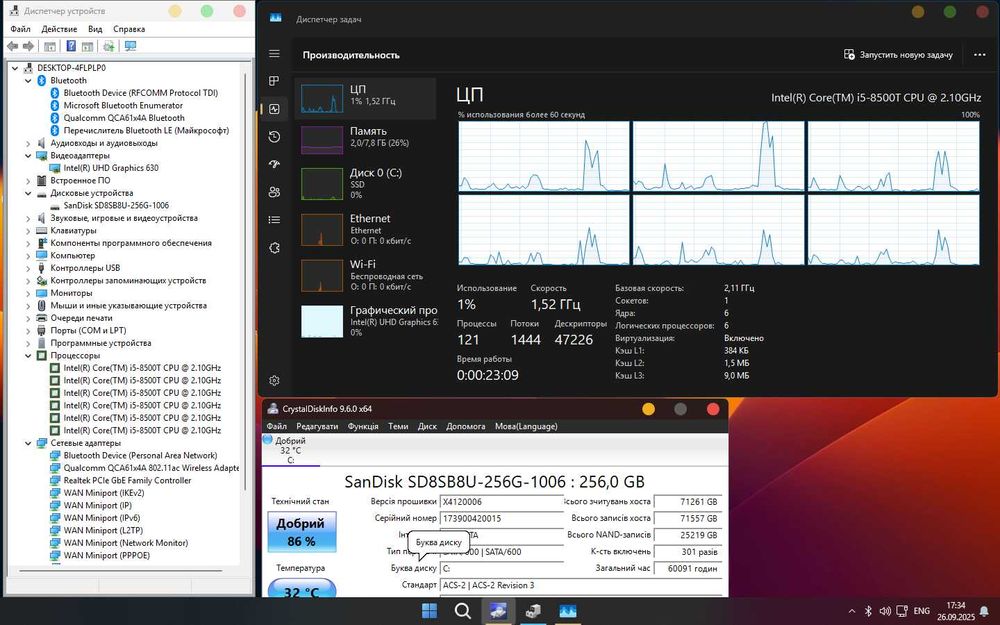Open the Windows Start button on the taskbar
This screenshot has width=1000, height=625.
coord(430,611)
